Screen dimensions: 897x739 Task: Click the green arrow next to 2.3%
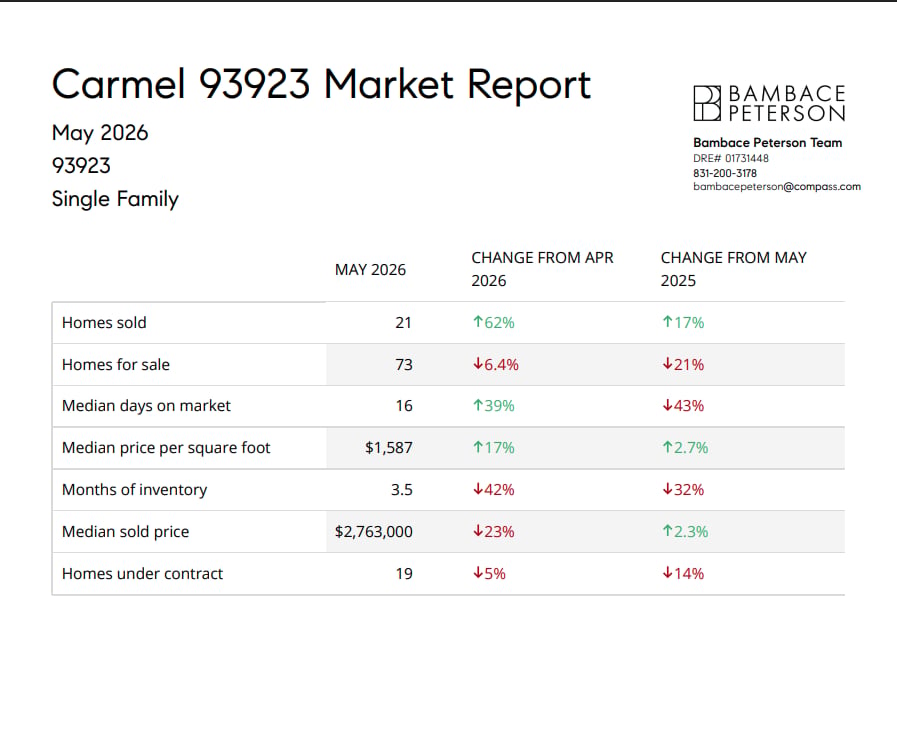667,531
